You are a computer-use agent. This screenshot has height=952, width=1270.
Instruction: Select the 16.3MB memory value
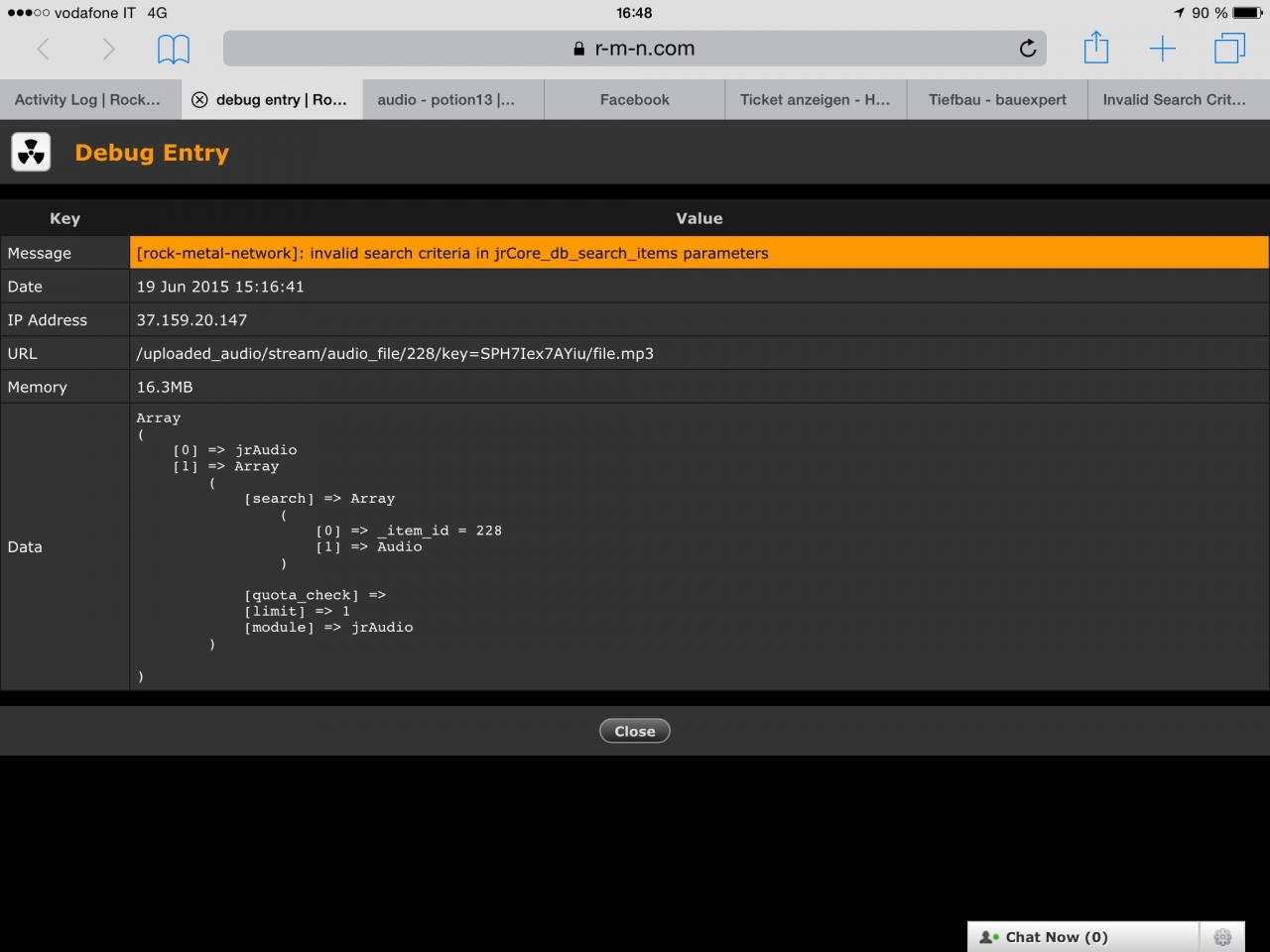click(165, 387)
